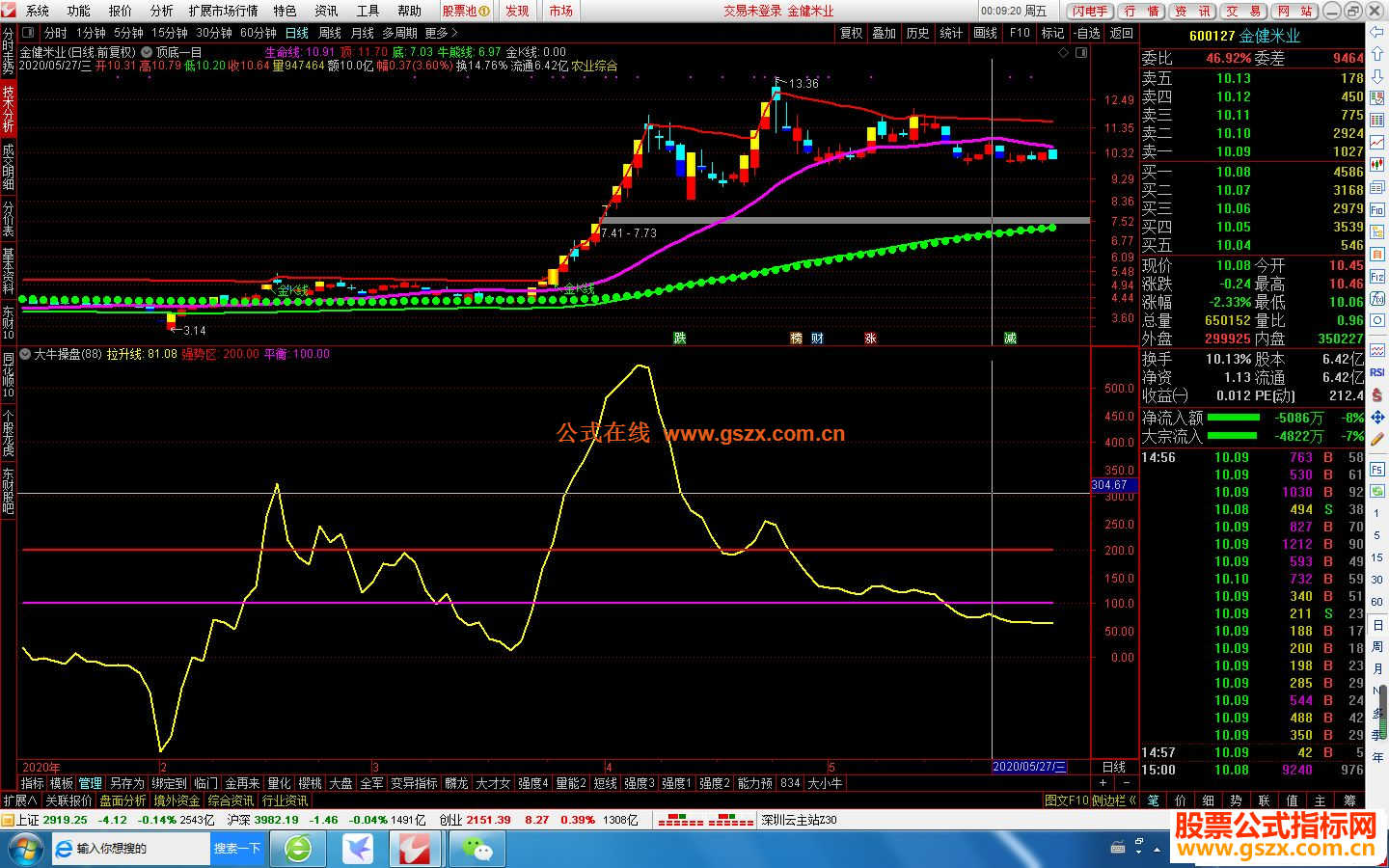Click the 闪电手 button
Viewport: 1389px width, 868px height.
click(1090, 11)
